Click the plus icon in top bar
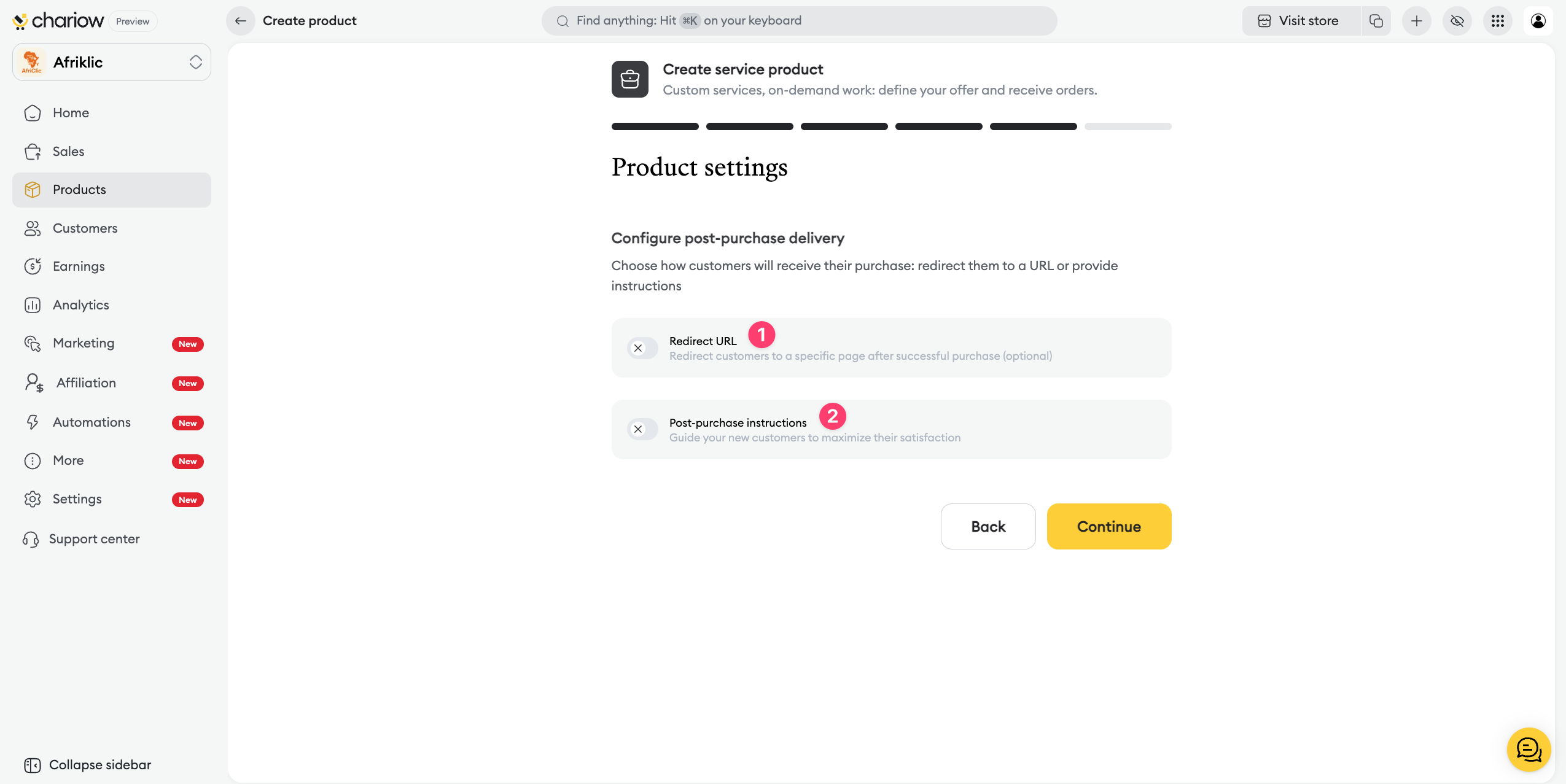 click(1417, 21)
